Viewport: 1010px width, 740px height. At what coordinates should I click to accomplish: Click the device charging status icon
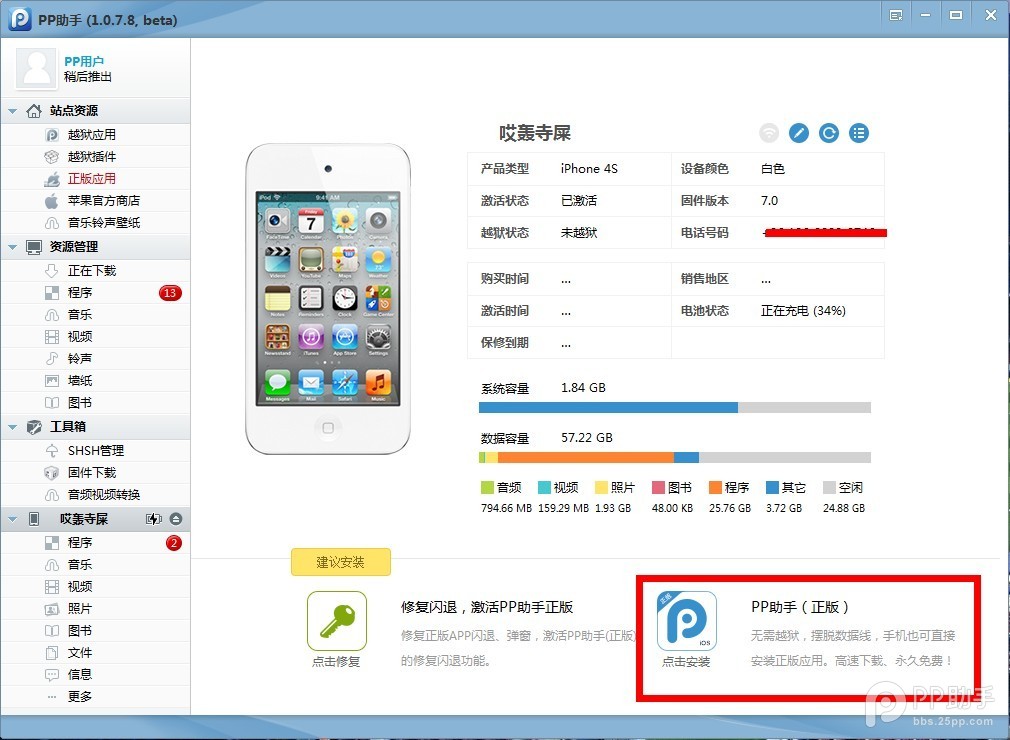click(153, 519)
